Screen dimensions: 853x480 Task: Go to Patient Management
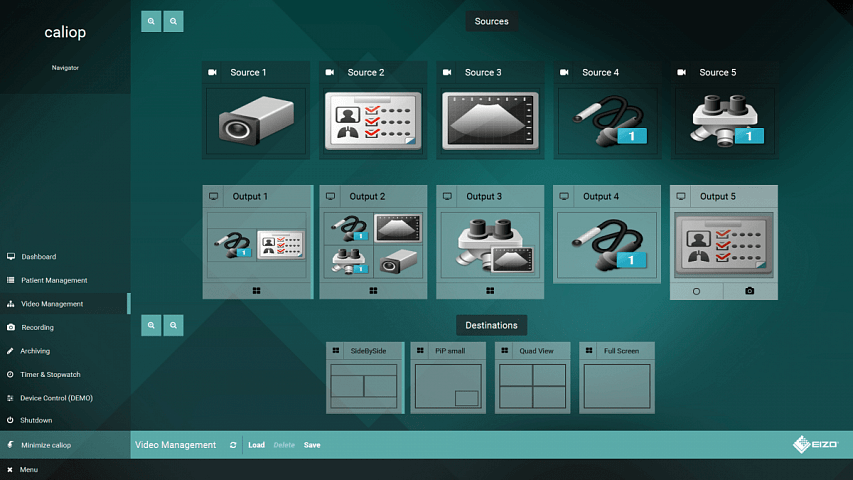click(54, 280)
